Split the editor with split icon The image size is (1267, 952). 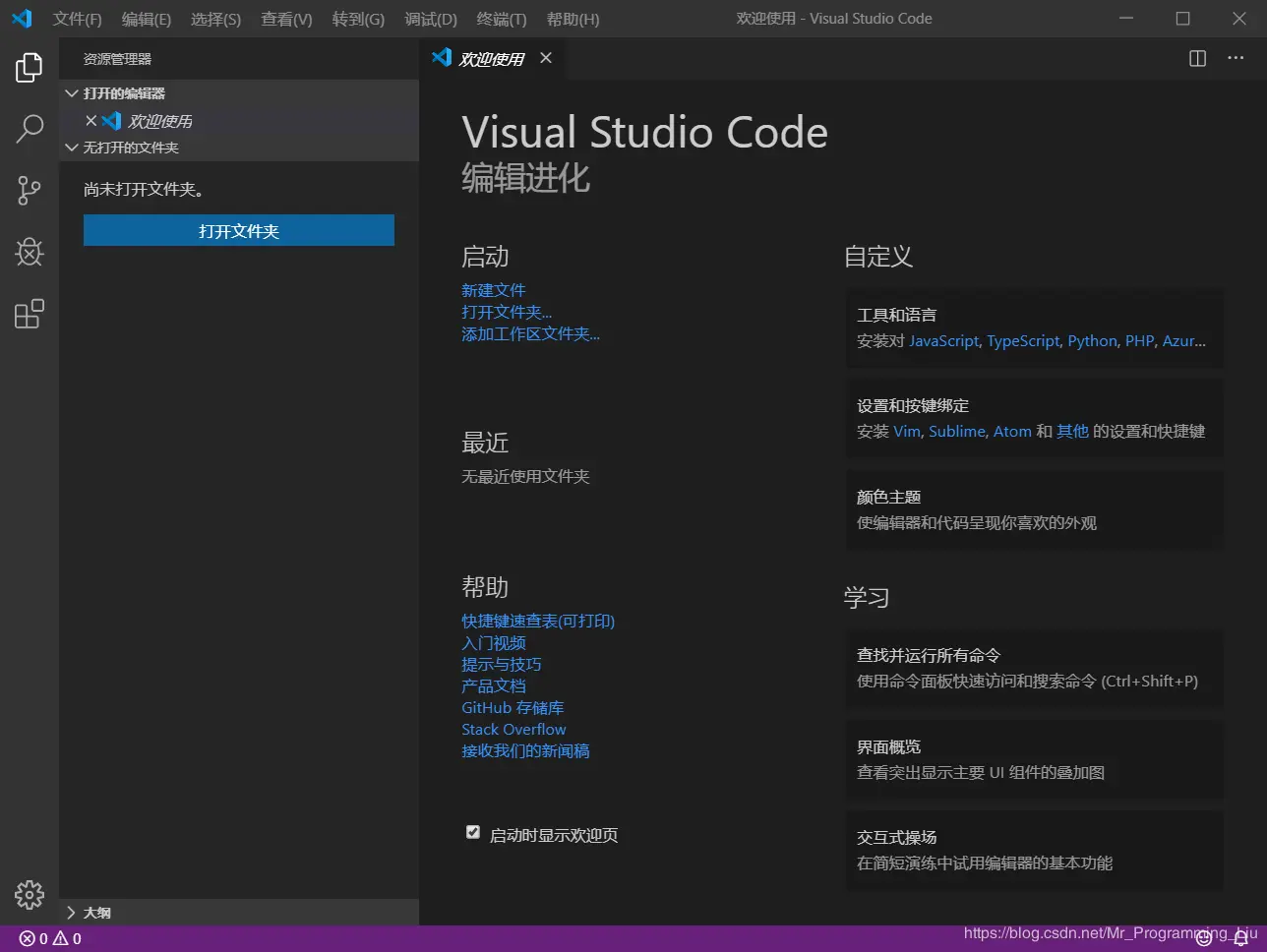(1197, 59)
